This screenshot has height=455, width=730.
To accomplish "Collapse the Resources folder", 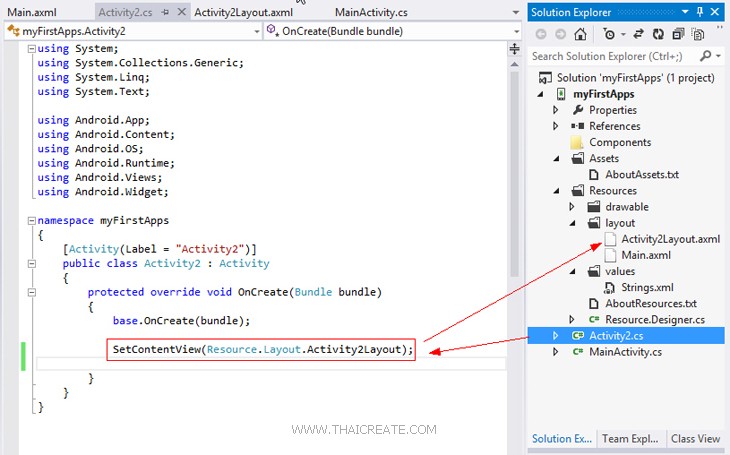I will click(x=556, y=191).
